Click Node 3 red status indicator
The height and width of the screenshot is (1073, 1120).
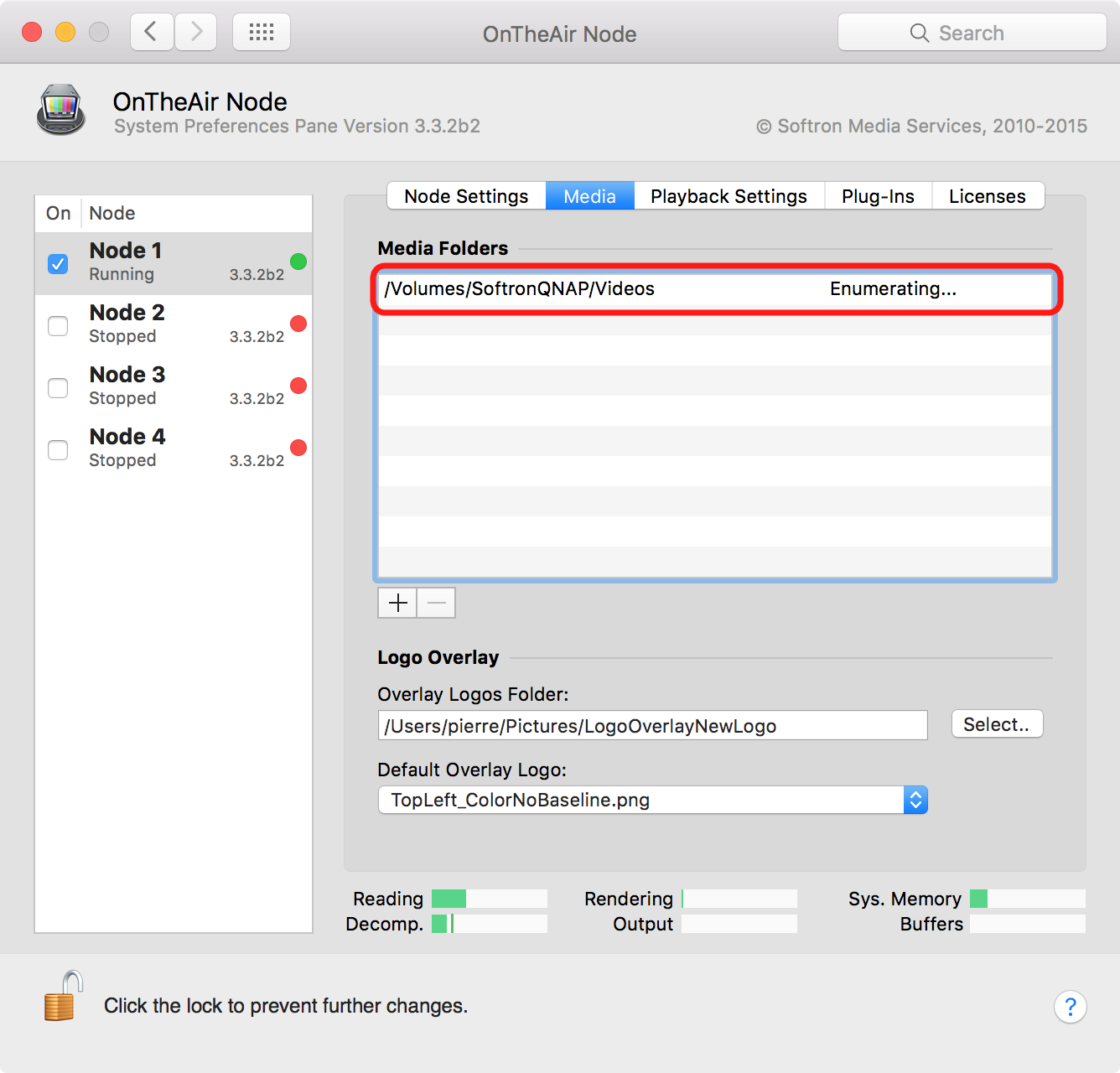click(x=298, y=386)
